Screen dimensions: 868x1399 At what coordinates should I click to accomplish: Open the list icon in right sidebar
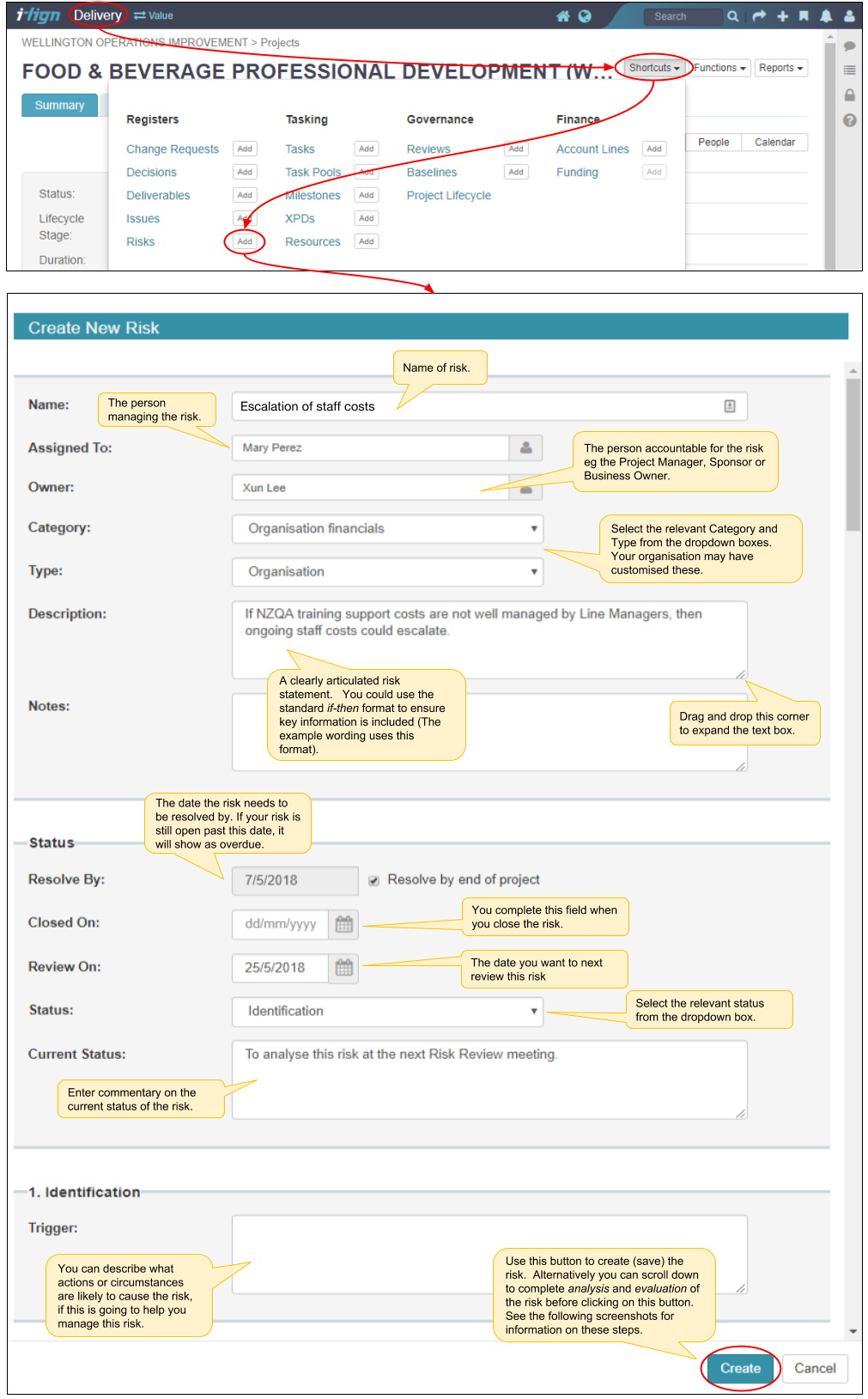pos(849,70)
